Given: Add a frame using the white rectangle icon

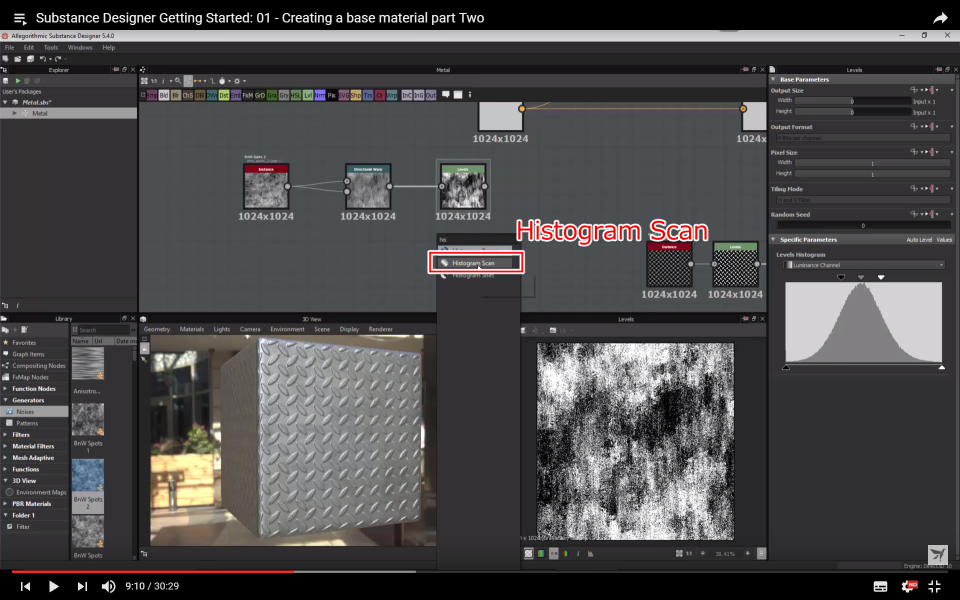Looking at the screenshot, I should [x=458, y=95].
